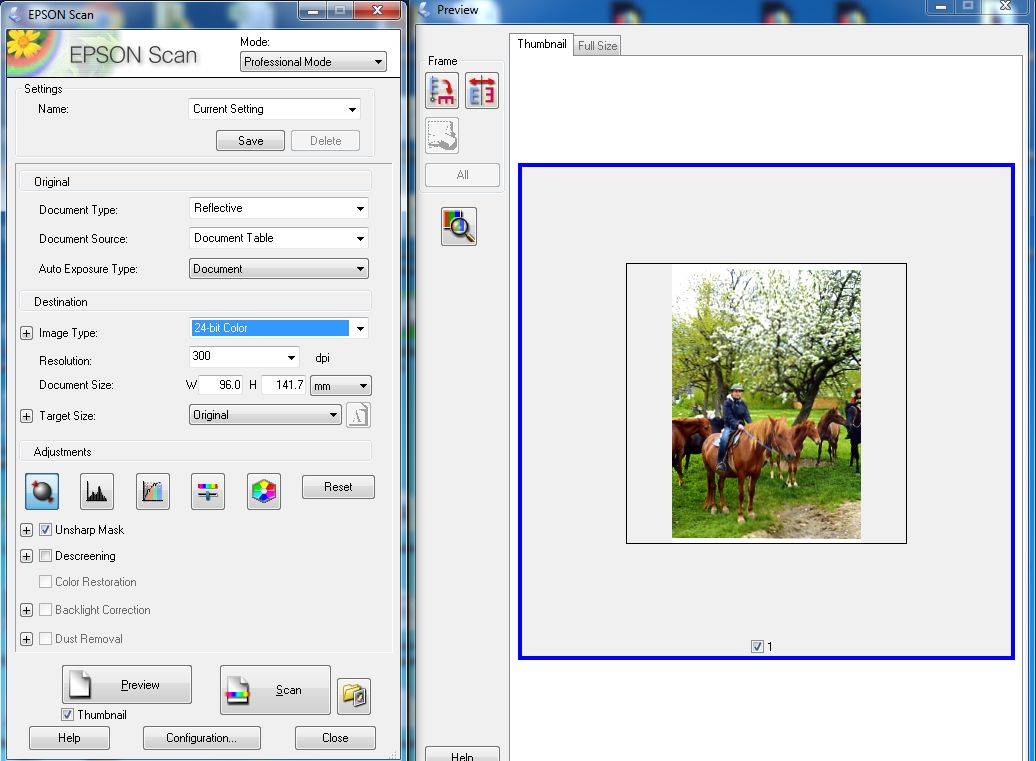Click the mirror flip icon in Preview

coord(482,91)
